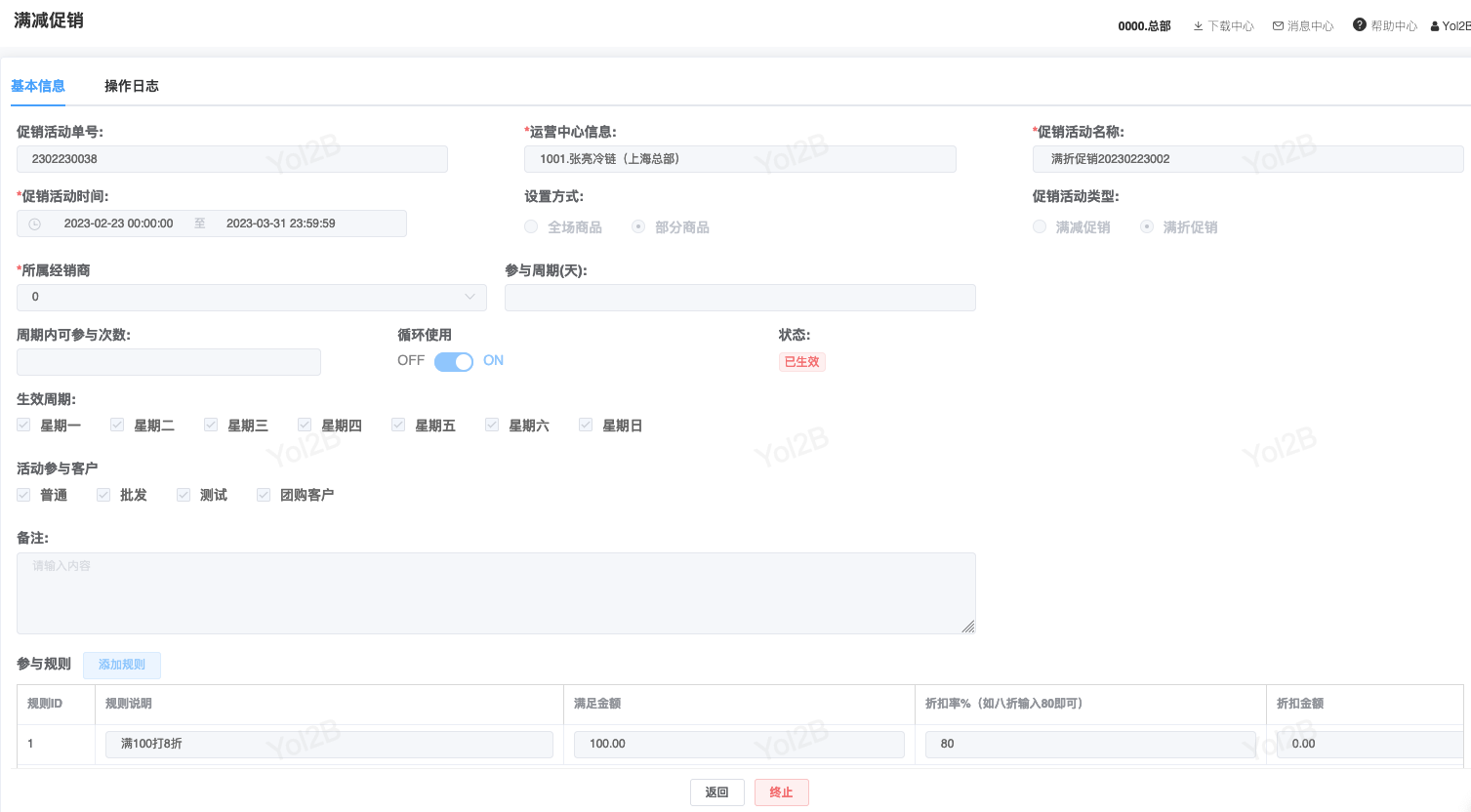The image size is (1471, 812).
Task: Click the 已生效 status tag
Action: coord(802,362)
